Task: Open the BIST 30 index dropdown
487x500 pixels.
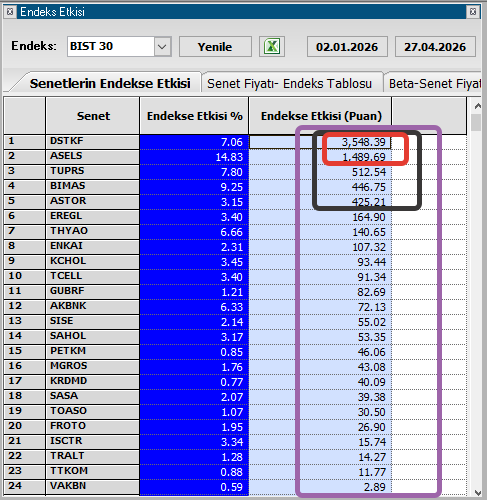Action: [x=162, y=46]
